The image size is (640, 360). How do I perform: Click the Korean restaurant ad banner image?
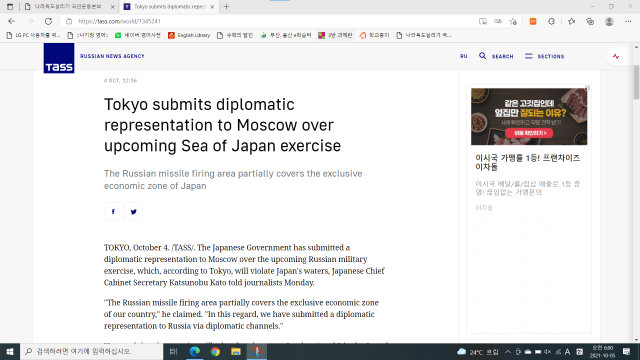click(x=529, y=116)
